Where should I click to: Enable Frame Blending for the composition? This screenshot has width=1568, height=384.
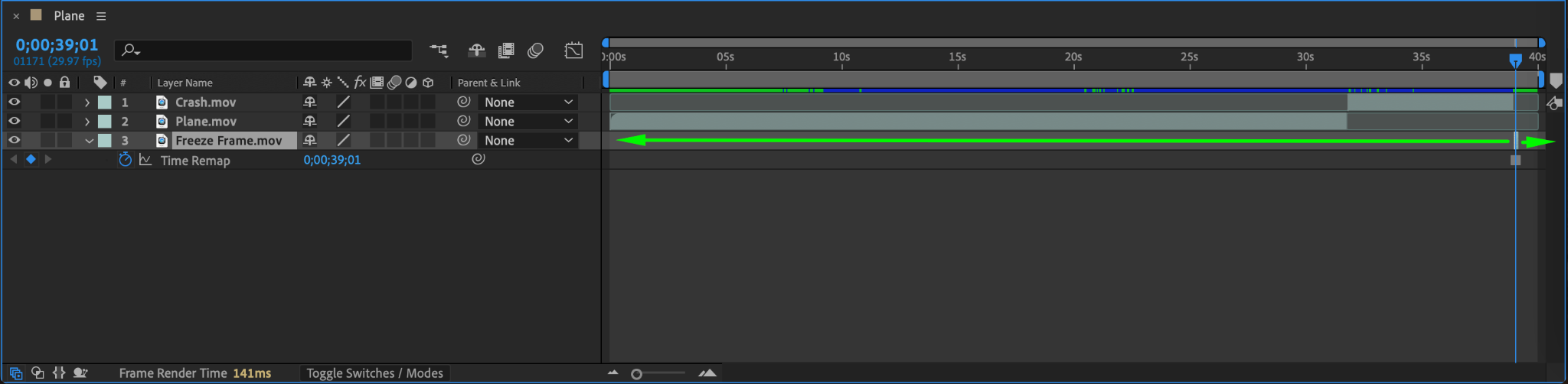click(x=505, y=50)
